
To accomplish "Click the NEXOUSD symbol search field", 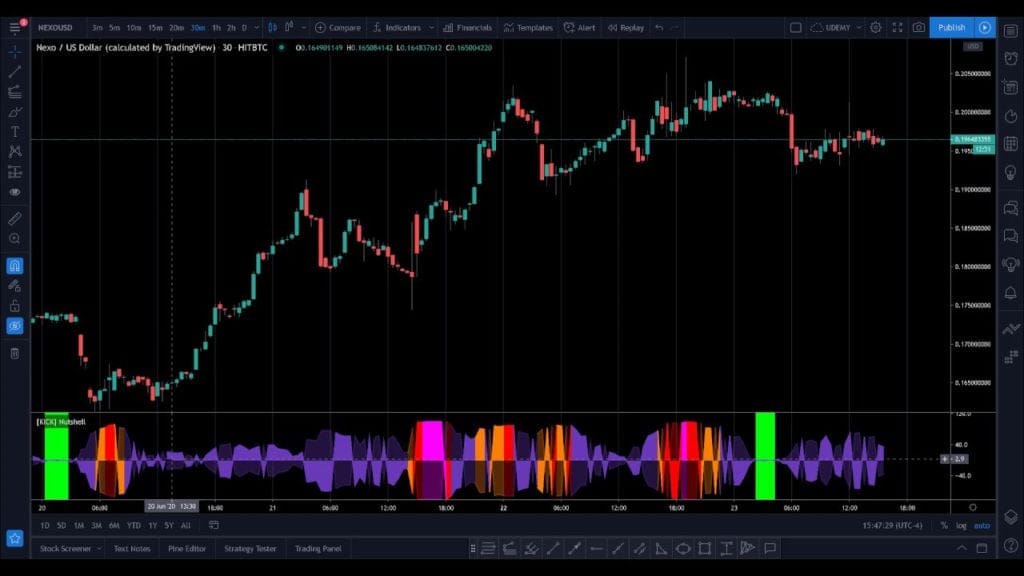I will (x=56, y=27).
